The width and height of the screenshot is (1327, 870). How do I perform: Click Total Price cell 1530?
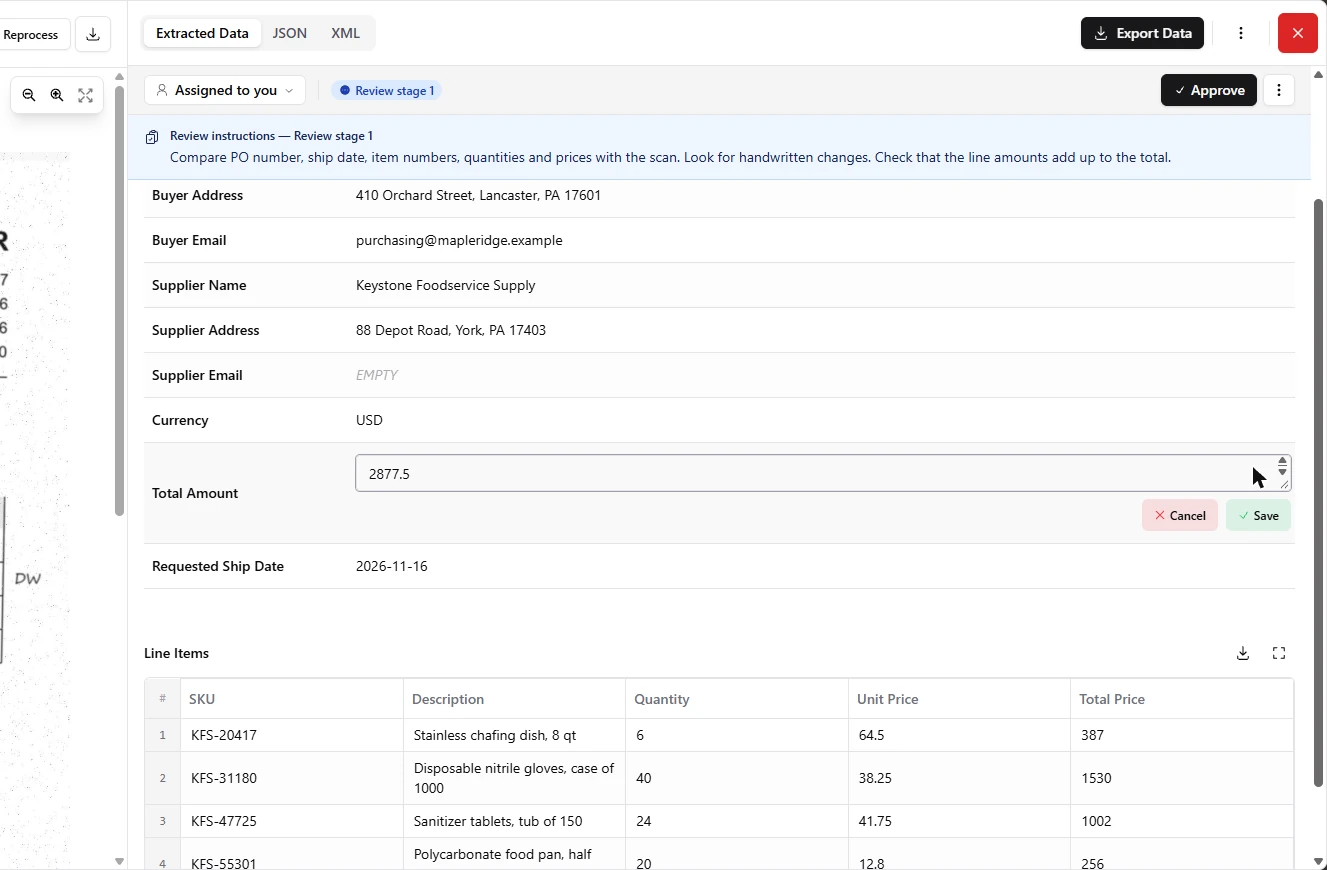1181,778
